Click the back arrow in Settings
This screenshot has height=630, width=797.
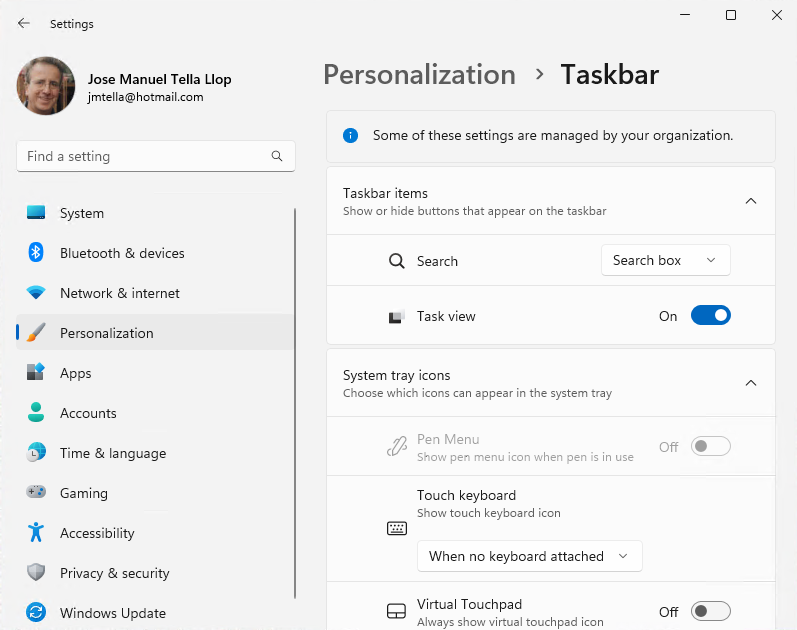23,23
